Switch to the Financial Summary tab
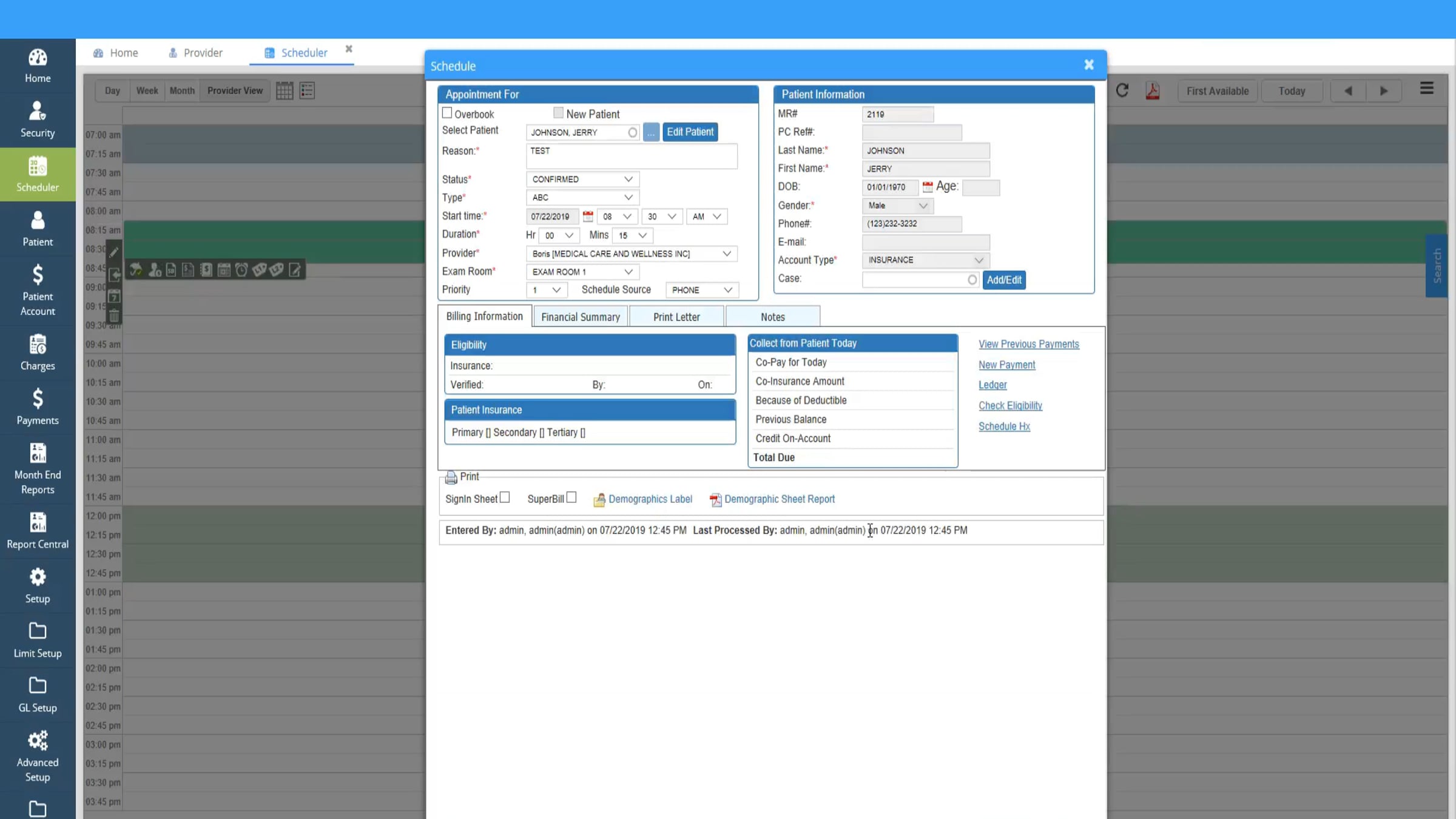This screenshot has width=1456, height=819. point(581,317)
